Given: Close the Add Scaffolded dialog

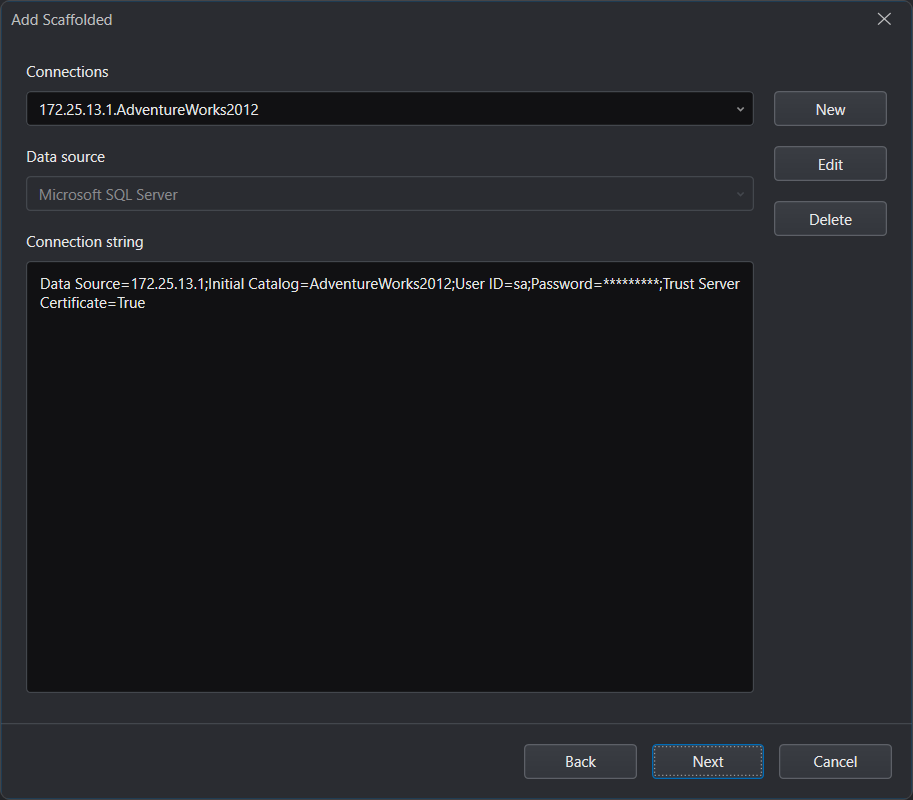Looking at the screenshot, I should [884, 19].
